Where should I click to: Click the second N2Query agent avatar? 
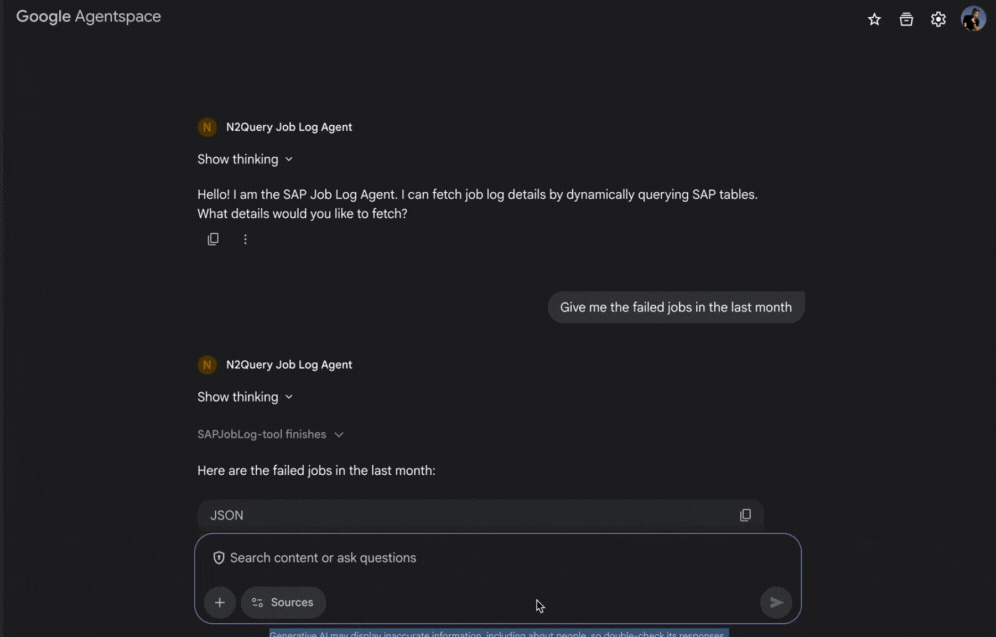(207, 365)
